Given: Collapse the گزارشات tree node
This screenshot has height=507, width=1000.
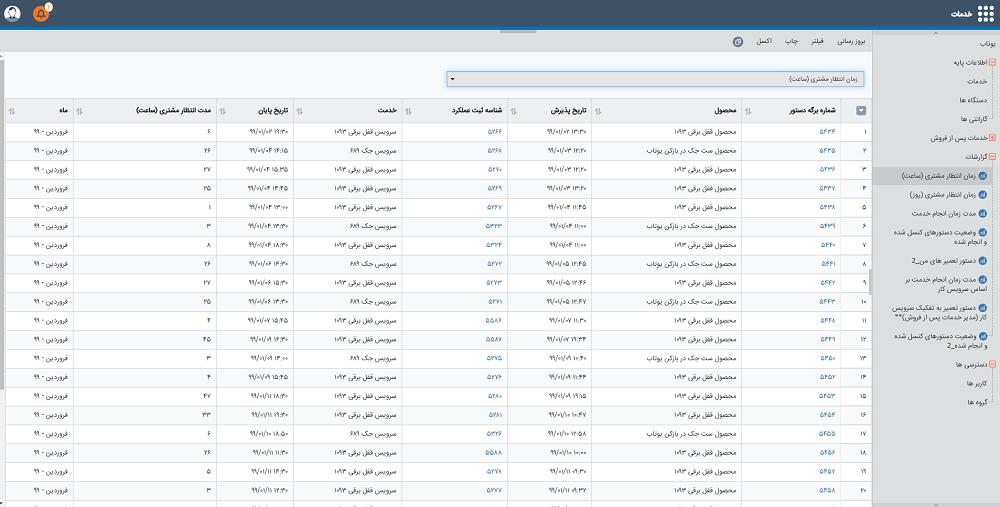Looking at the screenshot, I should [x=992, y=157].
